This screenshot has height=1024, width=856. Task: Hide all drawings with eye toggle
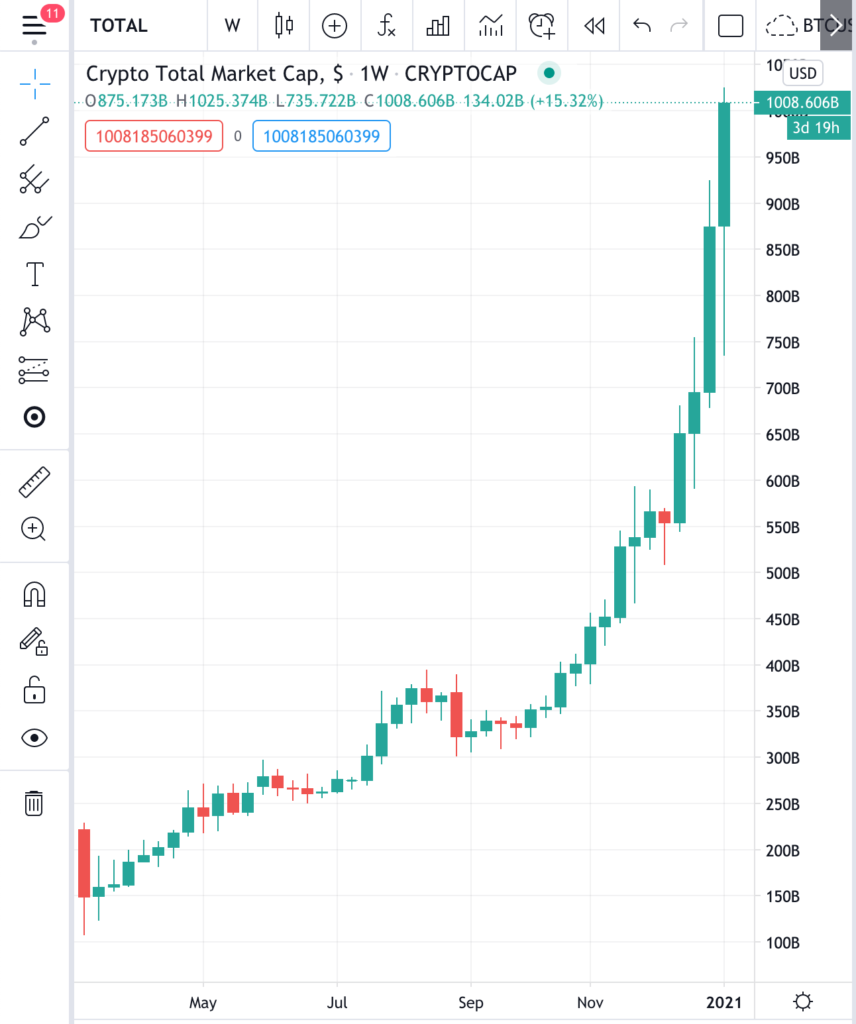34,737
